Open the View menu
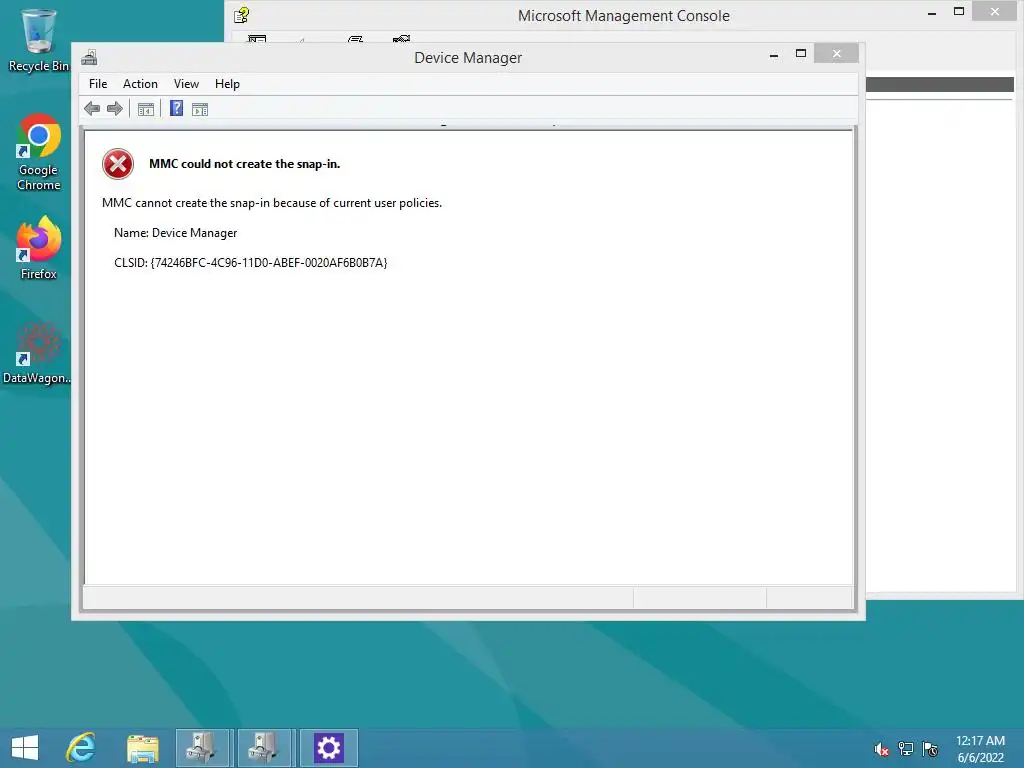The image size is (1024, 768). [x=186, y=84]
